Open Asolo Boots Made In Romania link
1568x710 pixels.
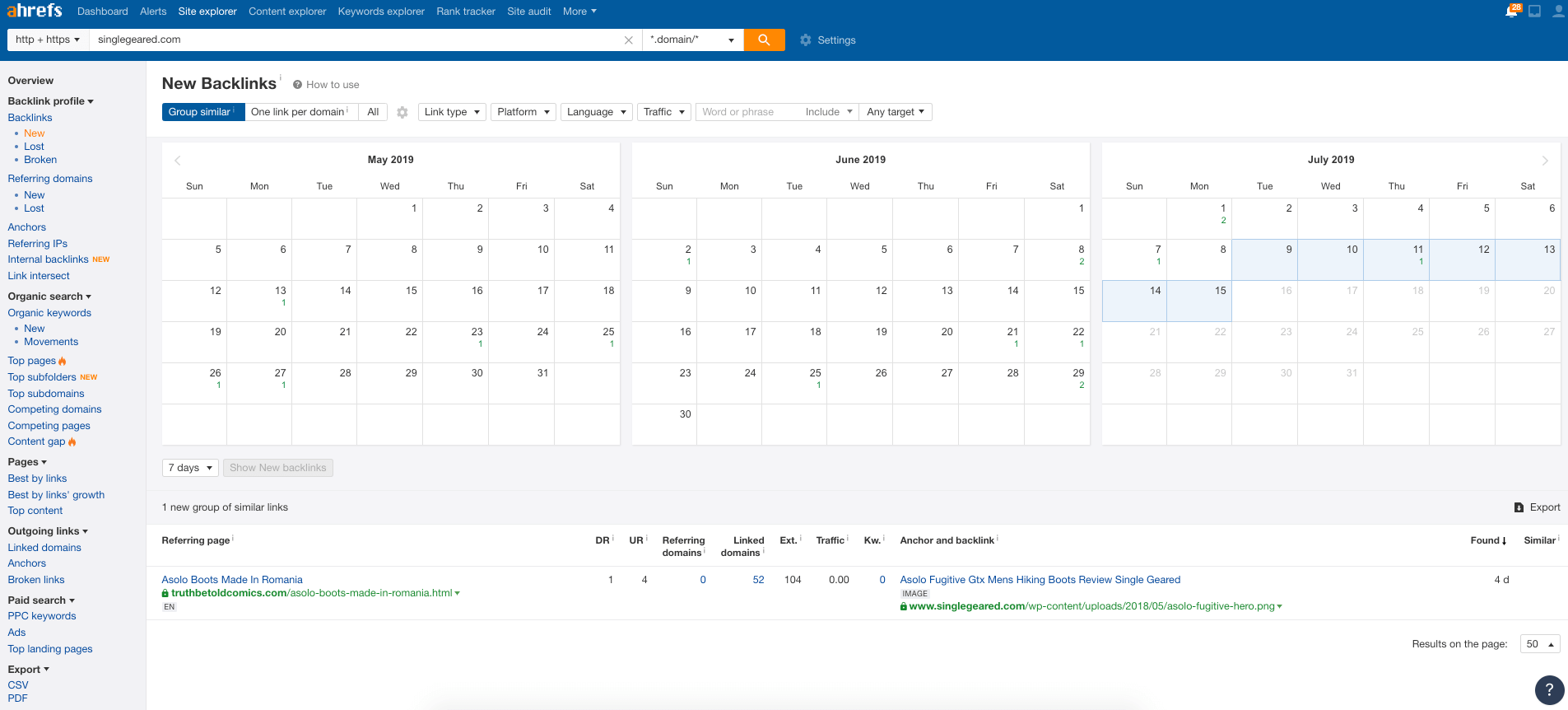pyautogui.click(x=232, y=580)
